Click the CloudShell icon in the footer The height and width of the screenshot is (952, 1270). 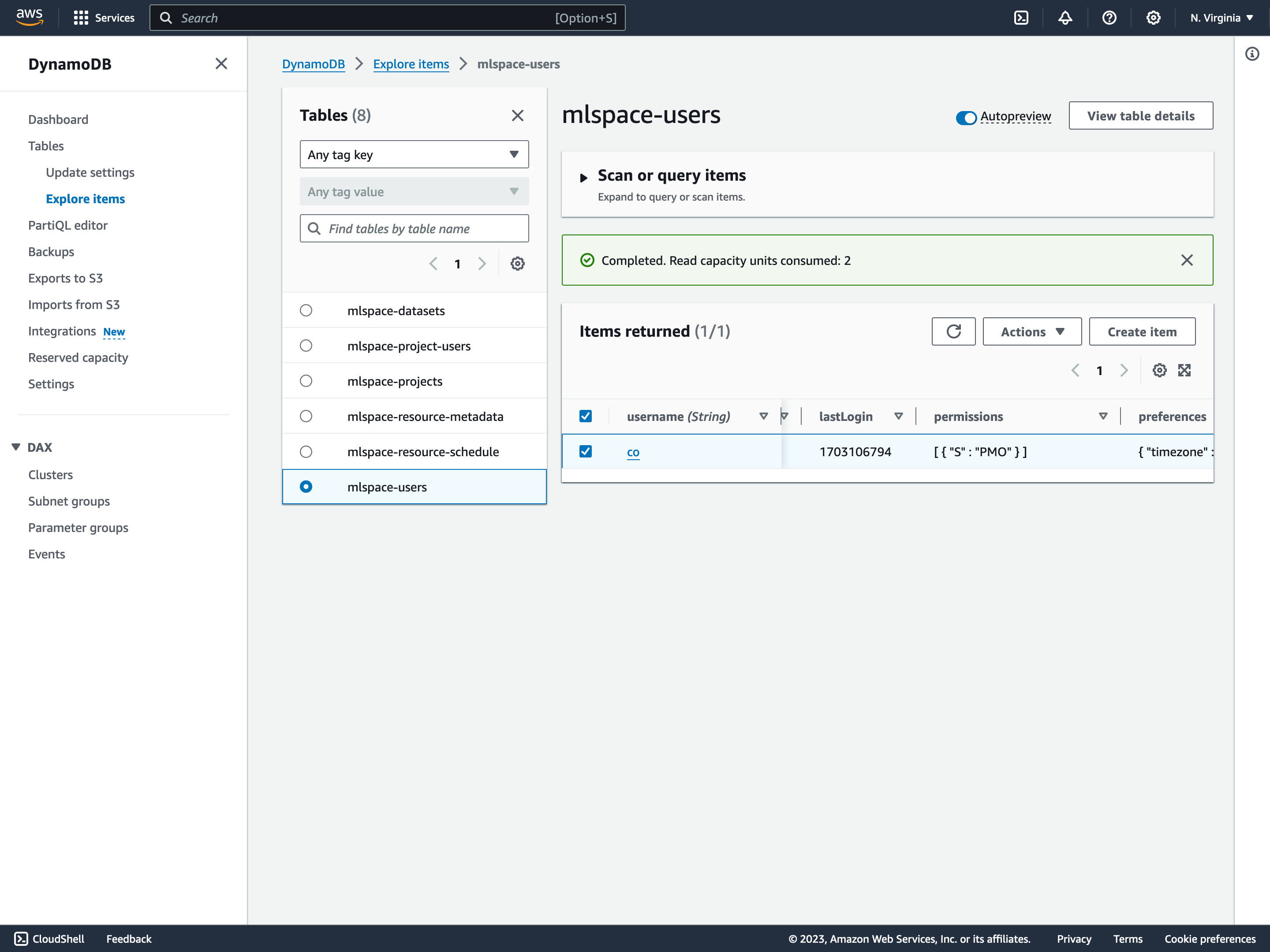coord(21,938)
